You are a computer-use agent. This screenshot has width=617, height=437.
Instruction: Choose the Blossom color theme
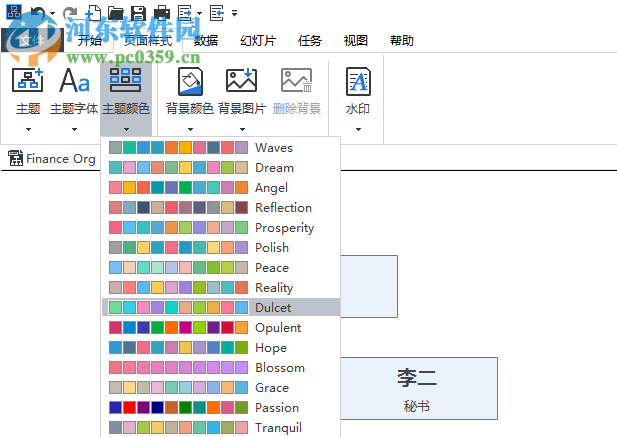(x=221, y=367)
